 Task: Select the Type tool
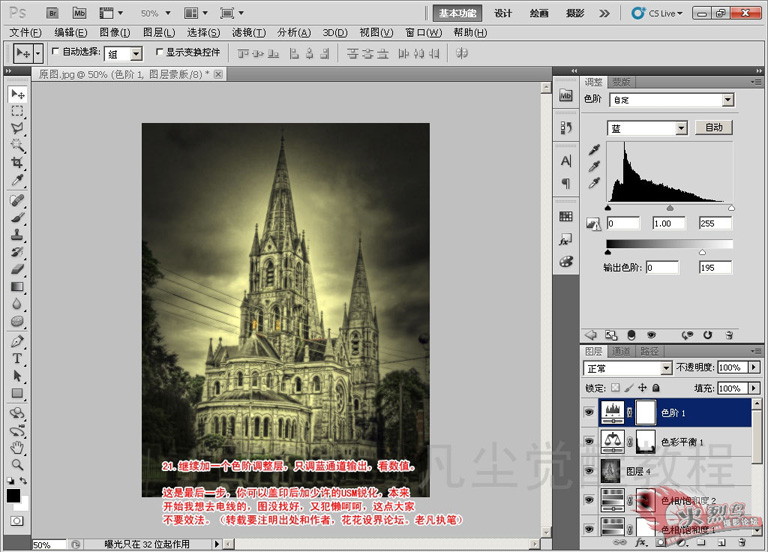point(17,358)
